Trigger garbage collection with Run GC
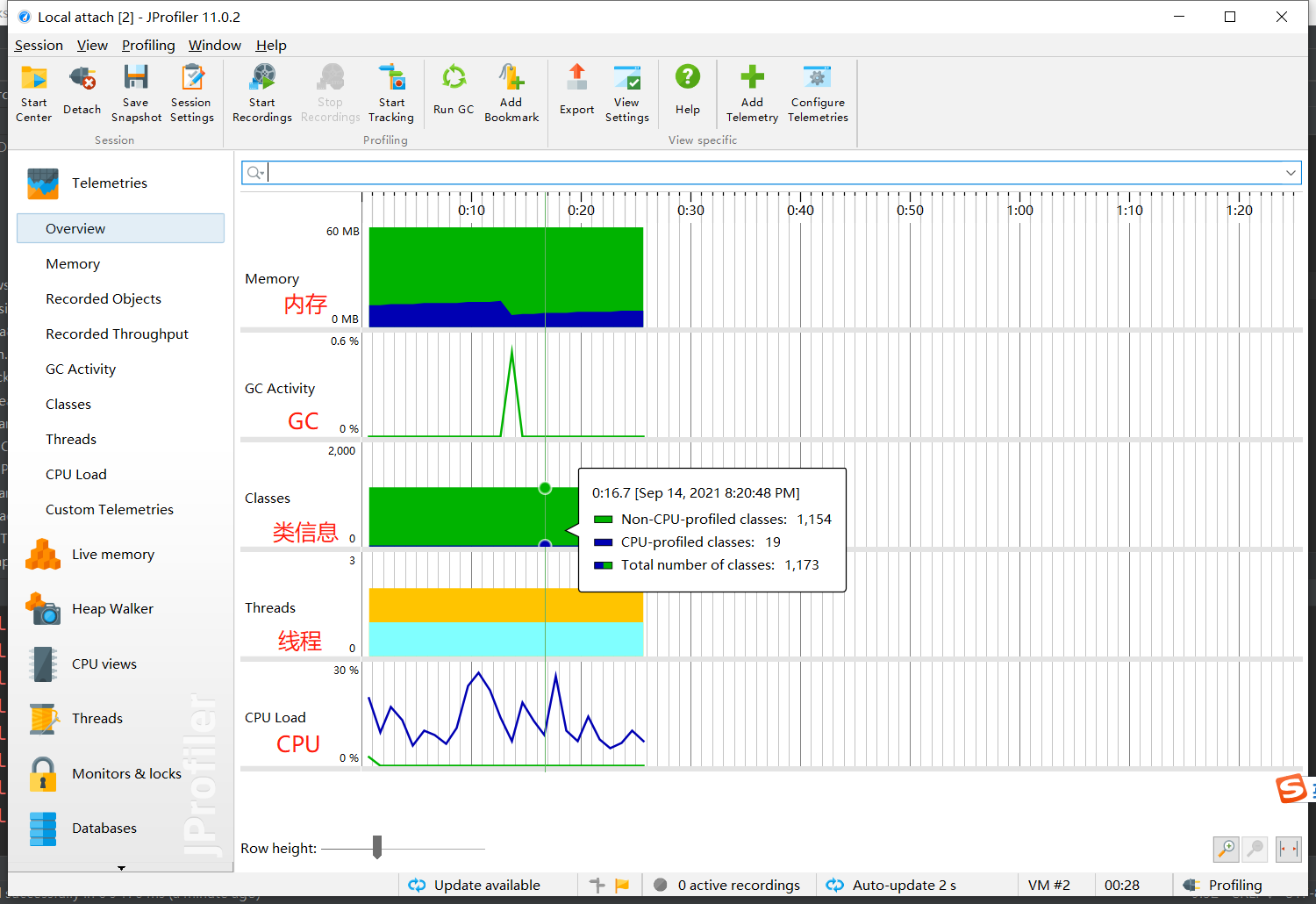The image size is (1316, 904). [454, 92]
